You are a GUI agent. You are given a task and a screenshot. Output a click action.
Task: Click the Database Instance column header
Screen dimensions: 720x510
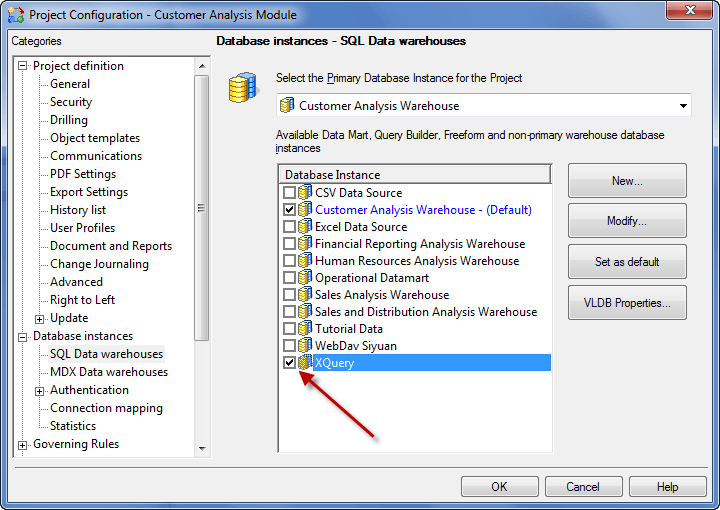pos(414,175)
